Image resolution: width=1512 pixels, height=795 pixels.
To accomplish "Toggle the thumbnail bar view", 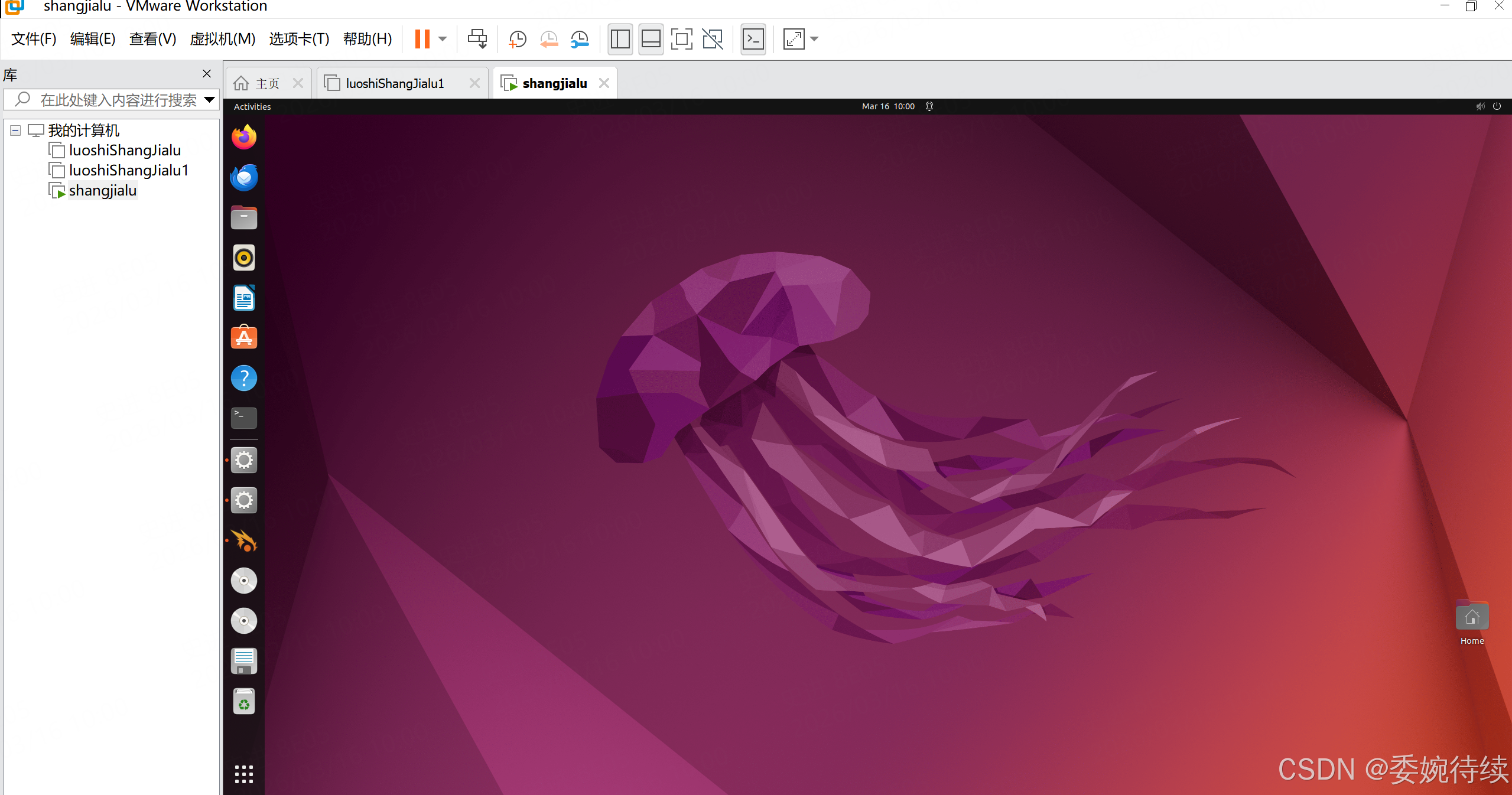I will (651, 39).
